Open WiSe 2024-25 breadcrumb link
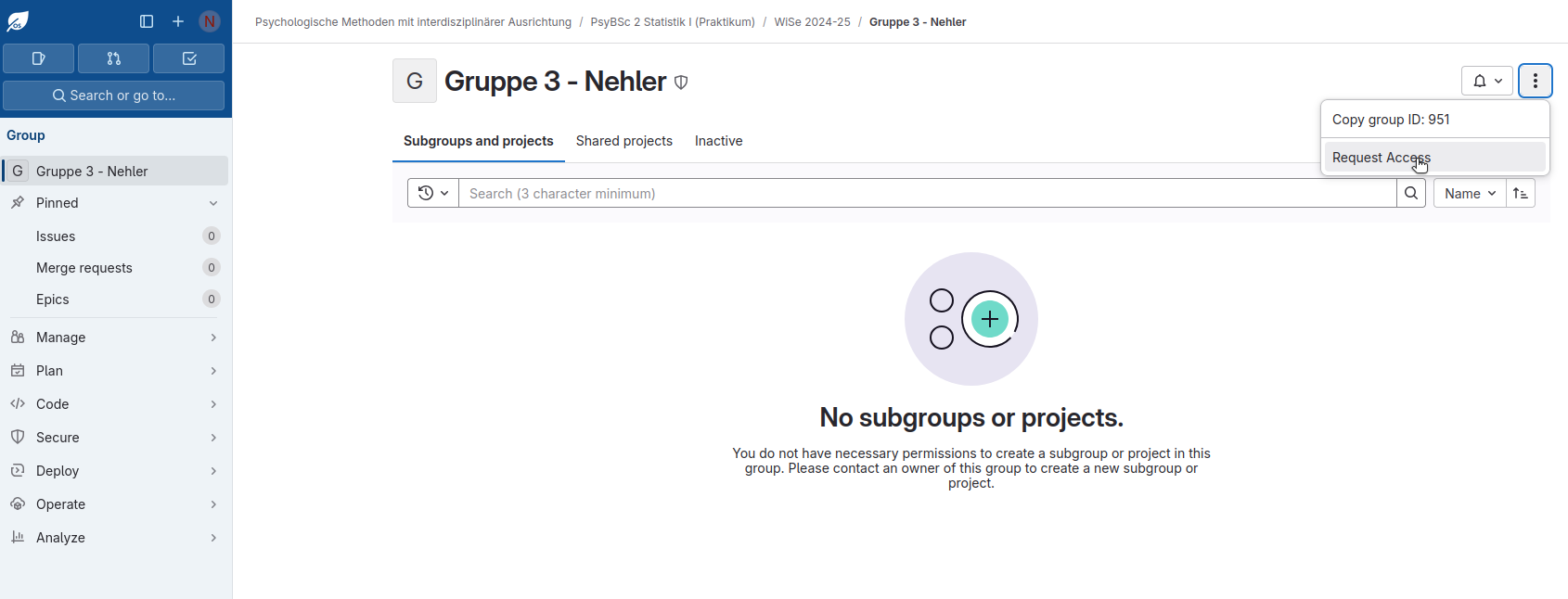The width and height of the screenshot is (1568, 599). pos(812,22)
